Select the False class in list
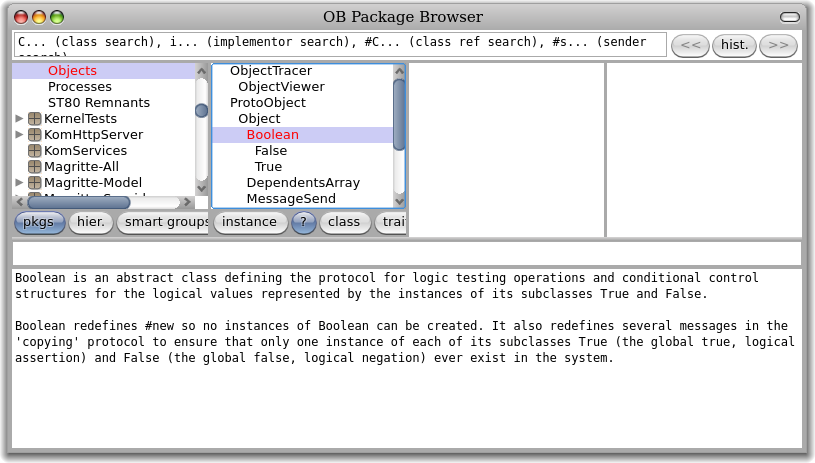The height and width of the screenshot is (463, 815). click(x=271, y=151)
